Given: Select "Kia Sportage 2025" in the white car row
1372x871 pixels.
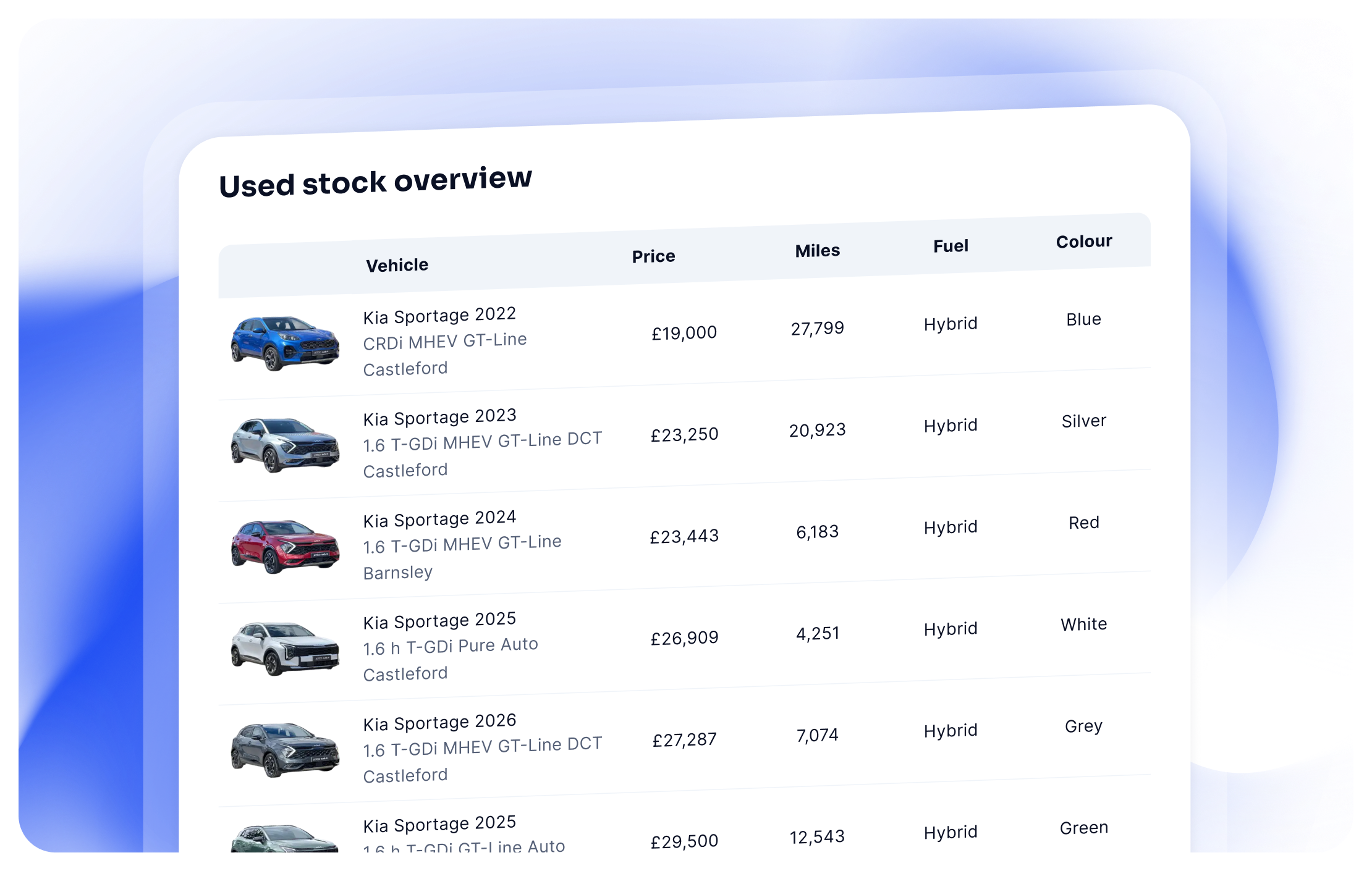Looking at the screenshot, I should [439, 621].
